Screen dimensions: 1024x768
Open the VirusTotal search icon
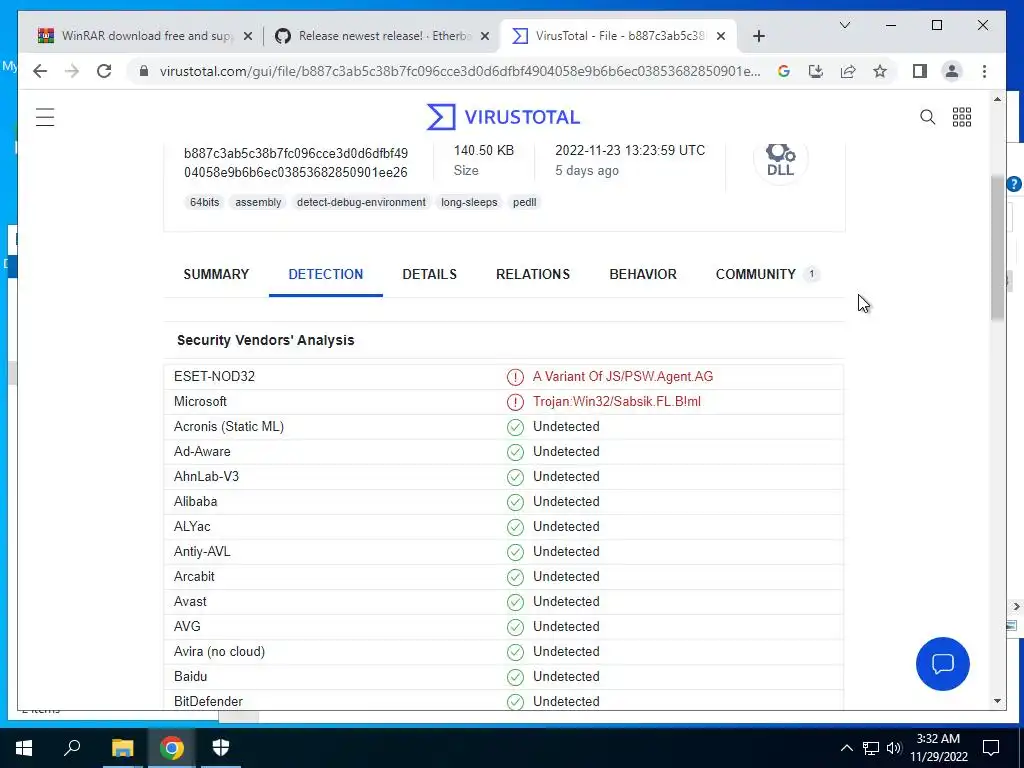(927, 118)
